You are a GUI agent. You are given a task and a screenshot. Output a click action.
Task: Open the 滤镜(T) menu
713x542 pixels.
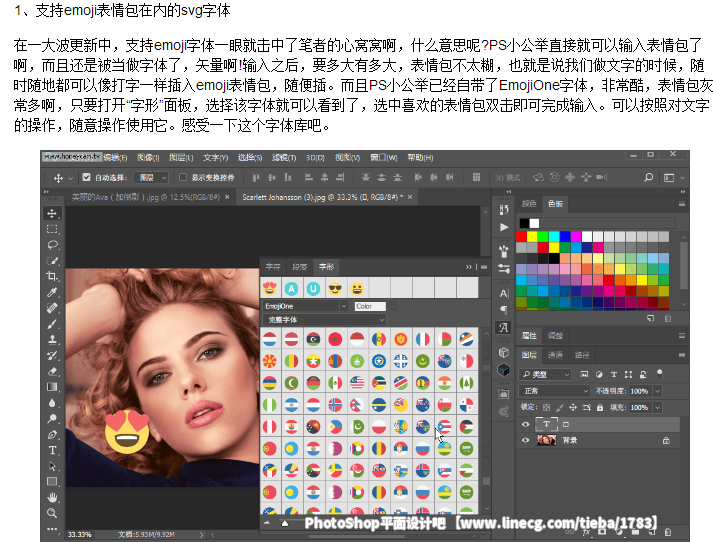coord(284,158)
